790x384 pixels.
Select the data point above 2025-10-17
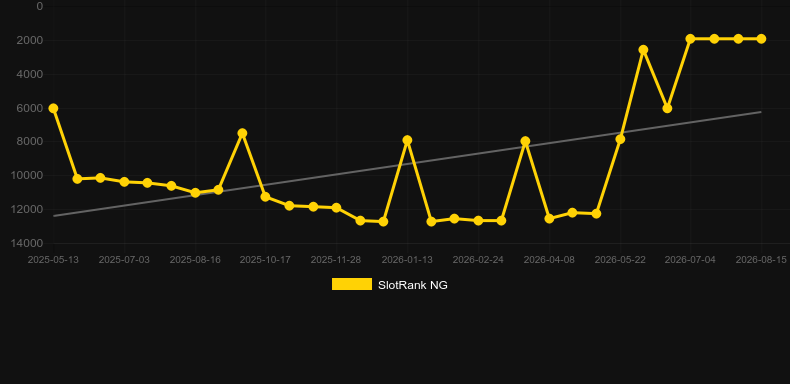pos(266,197)
